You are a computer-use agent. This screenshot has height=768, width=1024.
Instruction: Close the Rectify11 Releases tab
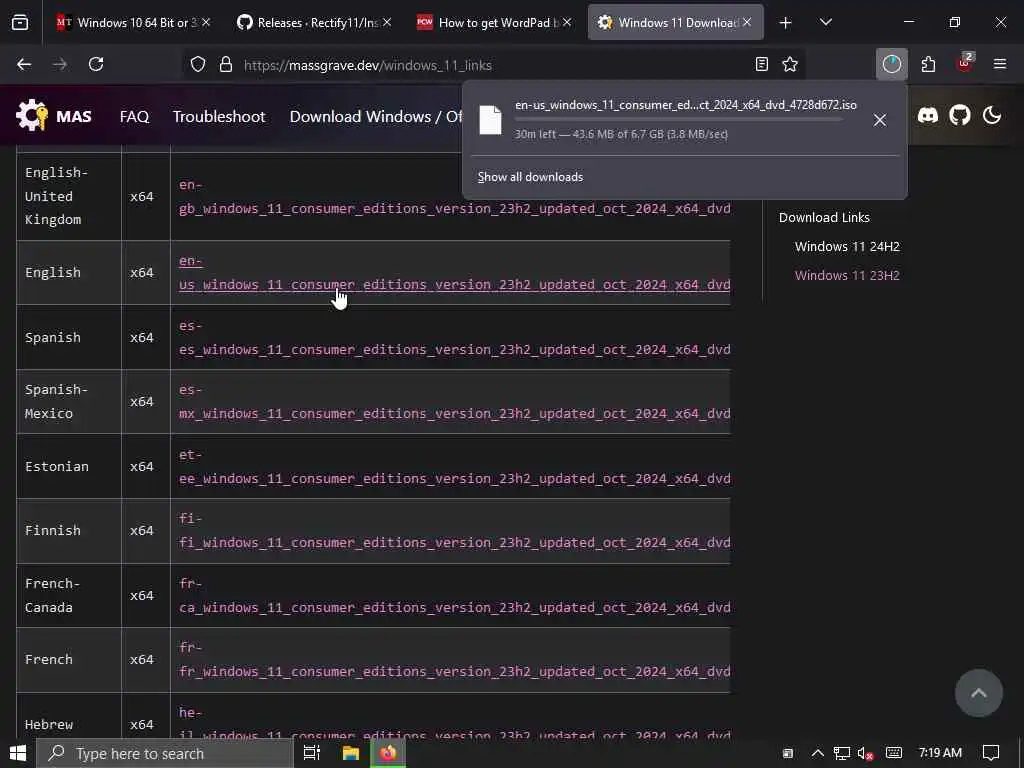(x=387, y=23)
